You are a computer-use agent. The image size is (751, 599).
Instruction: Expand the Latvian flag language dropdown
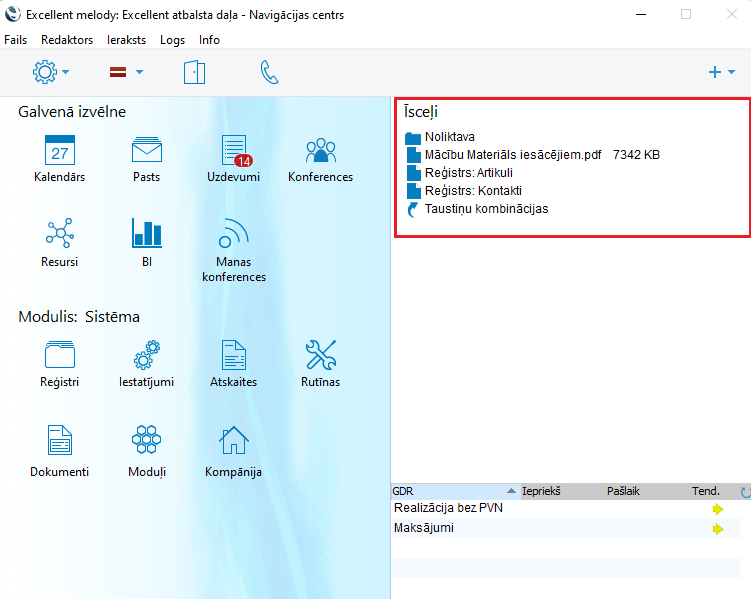126,72
